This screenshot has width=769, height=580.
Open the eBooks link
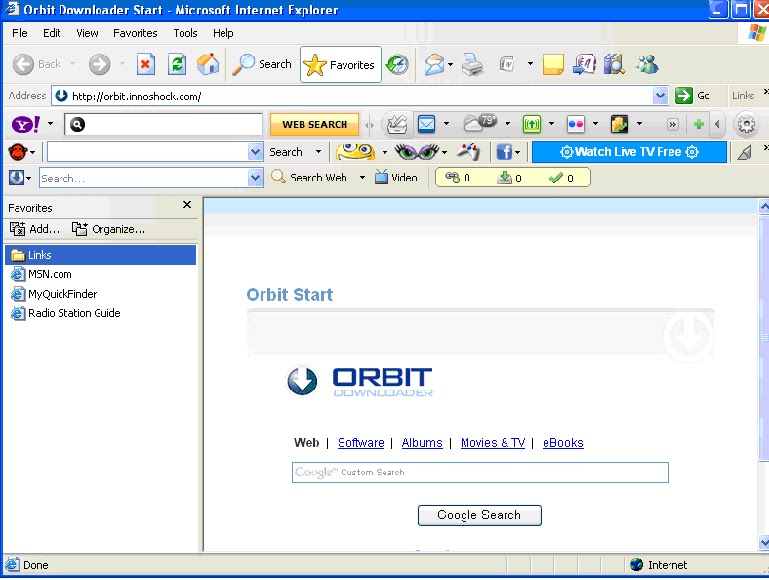563,443
